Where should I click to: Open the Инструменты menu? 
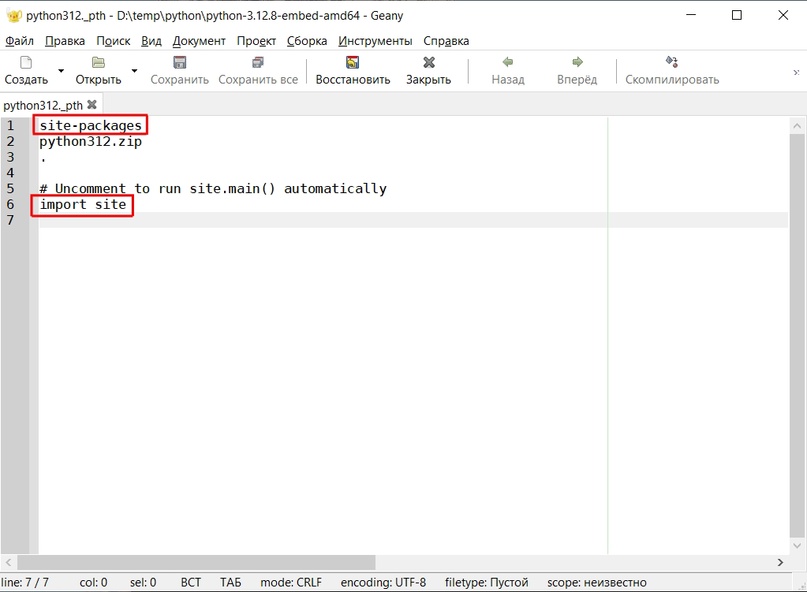coord(375,41)
